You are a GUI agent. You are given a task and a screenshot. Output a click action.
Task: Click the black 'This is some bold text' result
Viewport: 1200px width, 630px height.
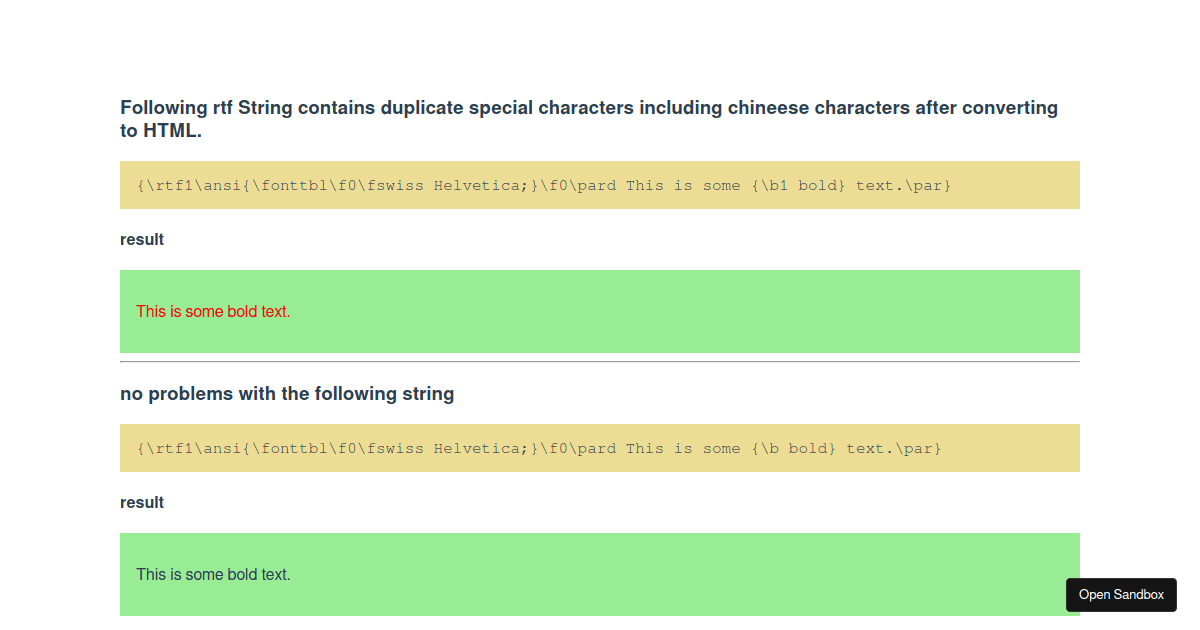pos(213,574)
